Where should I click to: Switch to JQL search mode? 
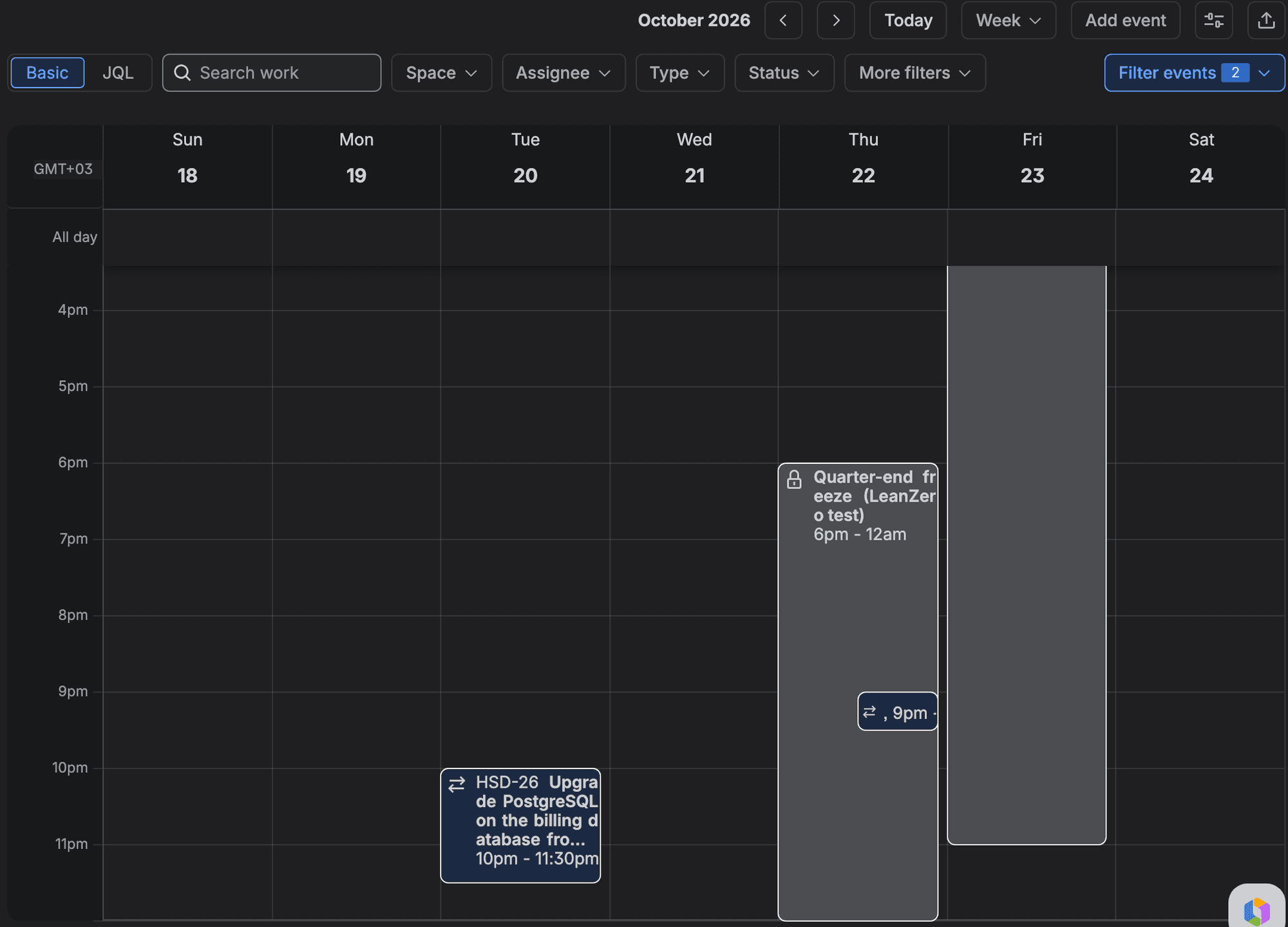[x=118, y=73]
